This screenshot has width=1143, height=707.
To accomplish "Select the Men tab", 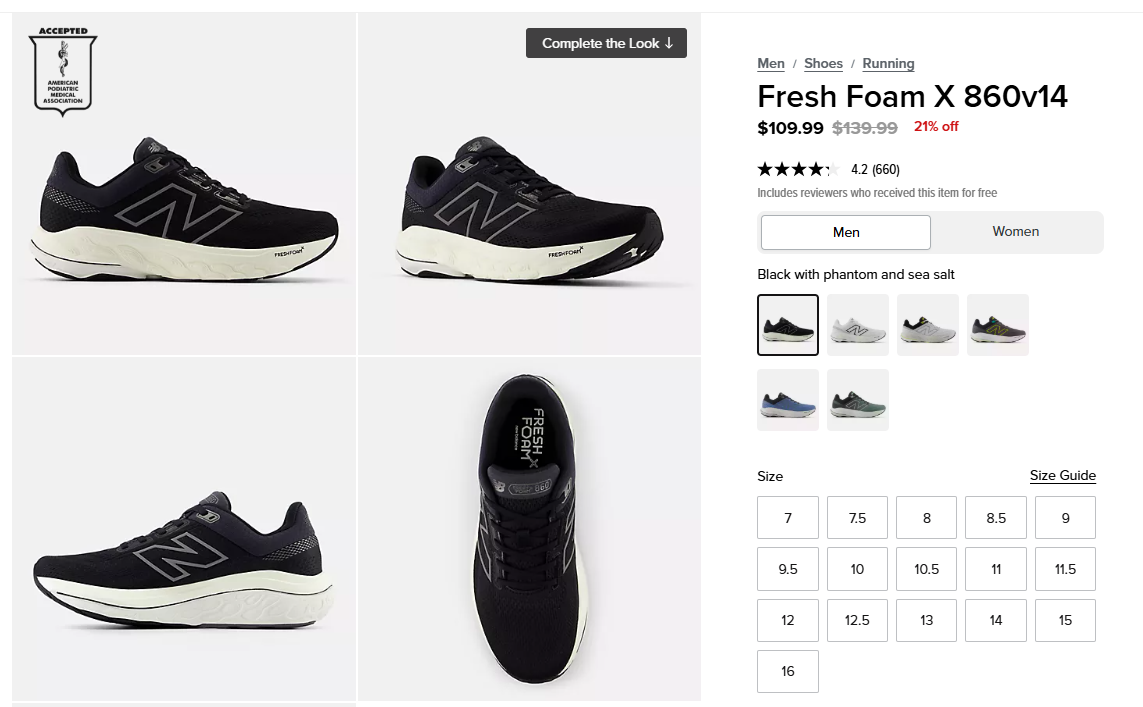I will (846, 232).
